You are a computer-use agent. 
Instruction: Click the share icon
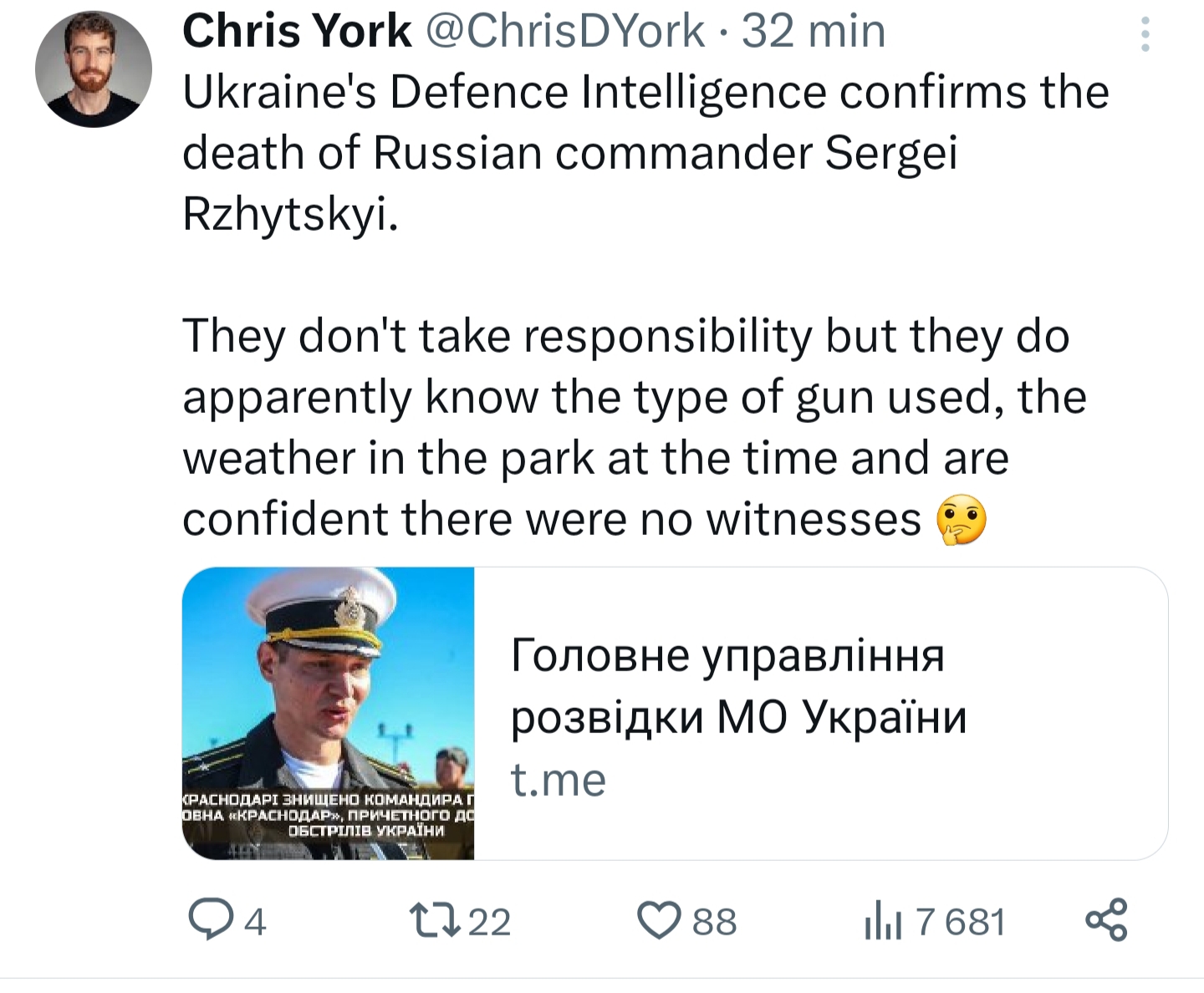(x=1106, y=920)
